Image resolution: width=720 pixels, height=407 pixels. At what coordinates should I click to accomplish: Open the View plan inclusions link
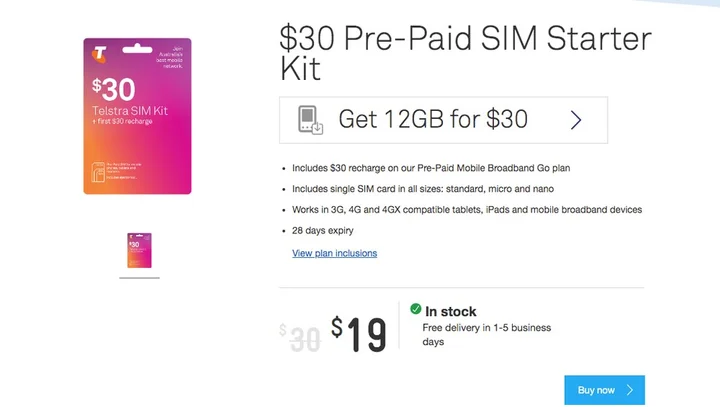(334, 253)
